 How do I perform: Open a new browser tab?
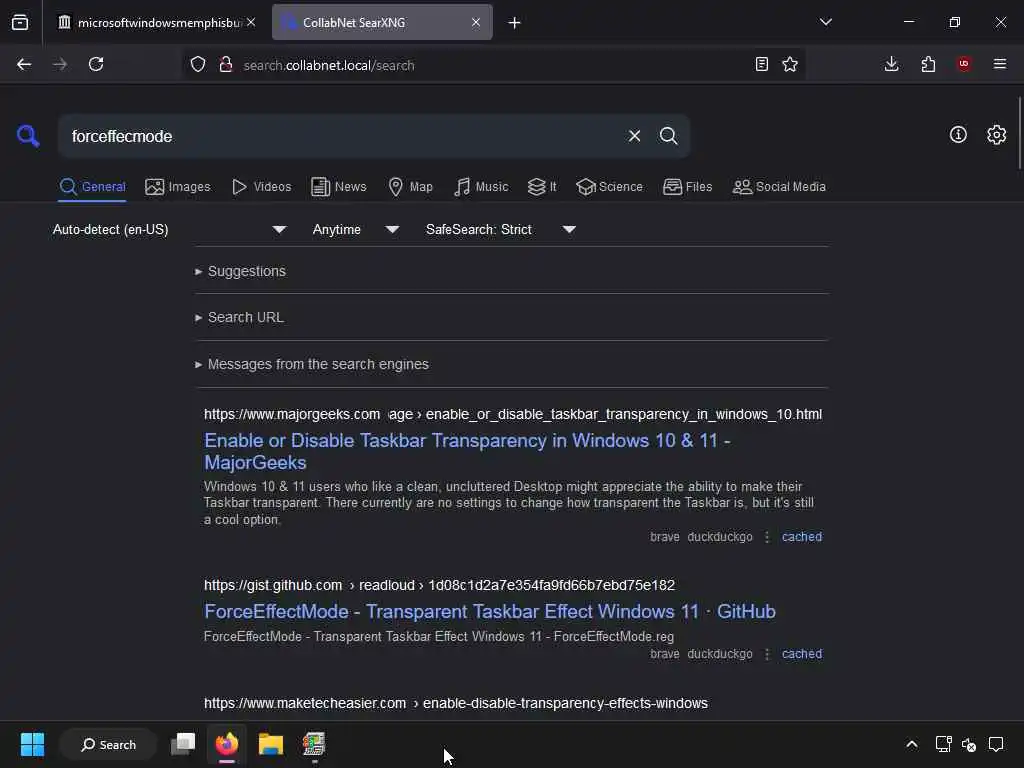pyautogui.click(x=514, y=23)
